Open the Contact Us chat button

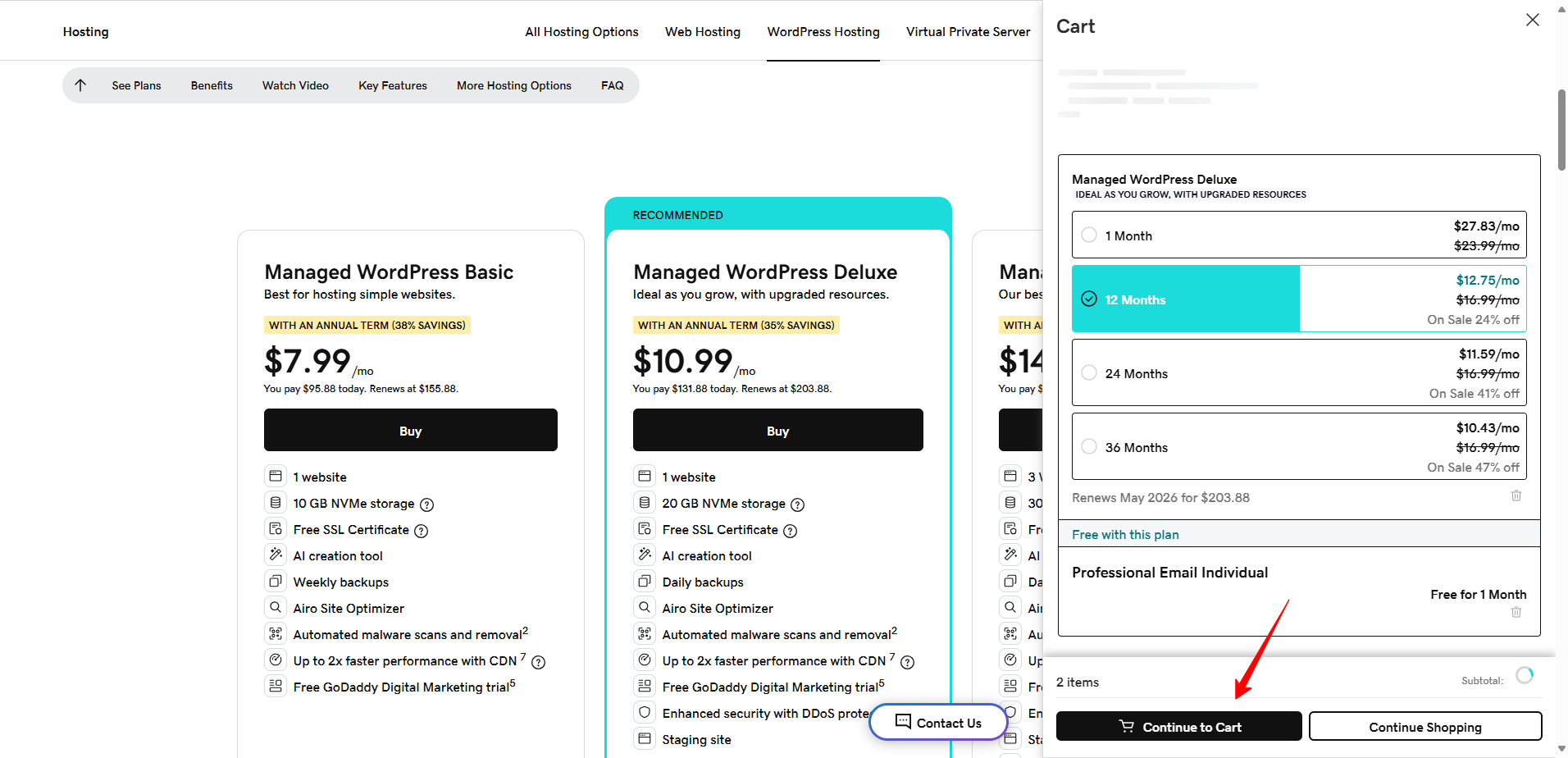click(x=938, y=722)
